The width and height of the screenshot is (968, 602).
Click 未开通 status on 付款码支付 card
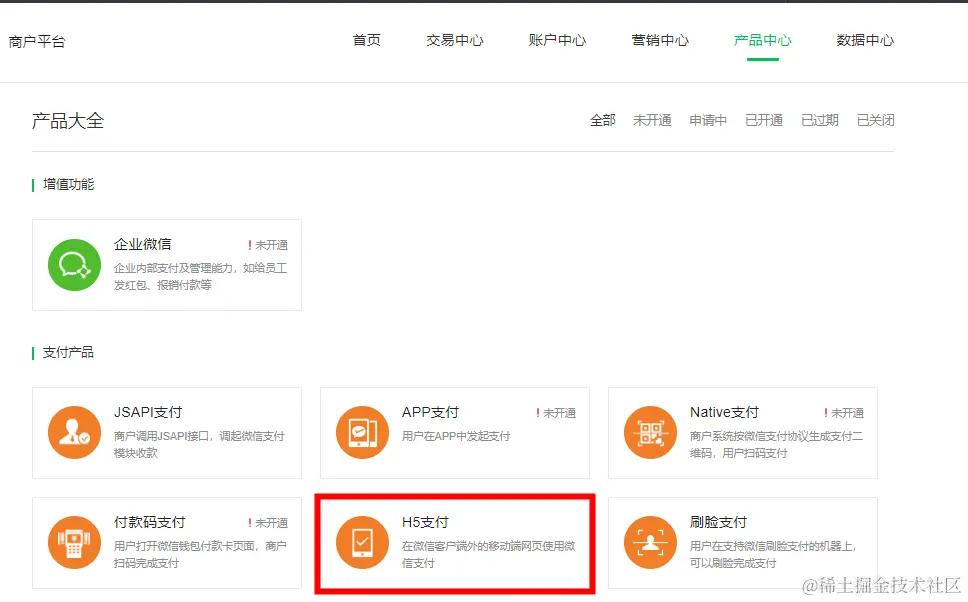click(x=268, y=523)
